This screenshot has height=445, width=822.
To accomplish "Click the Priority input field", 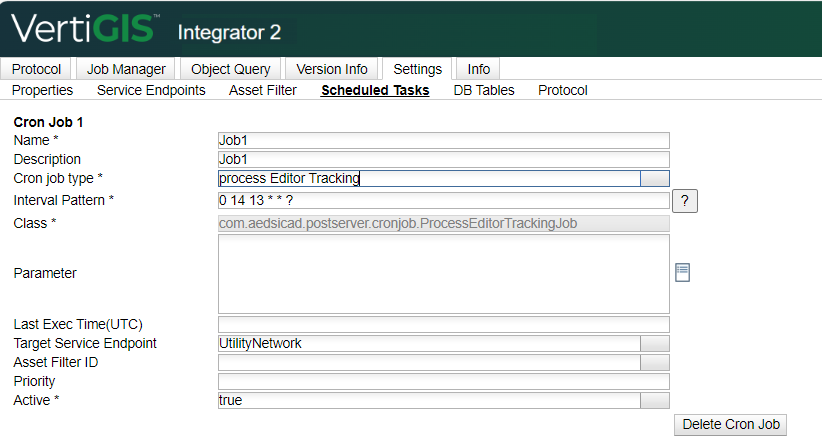I will (x=443, y=381).
